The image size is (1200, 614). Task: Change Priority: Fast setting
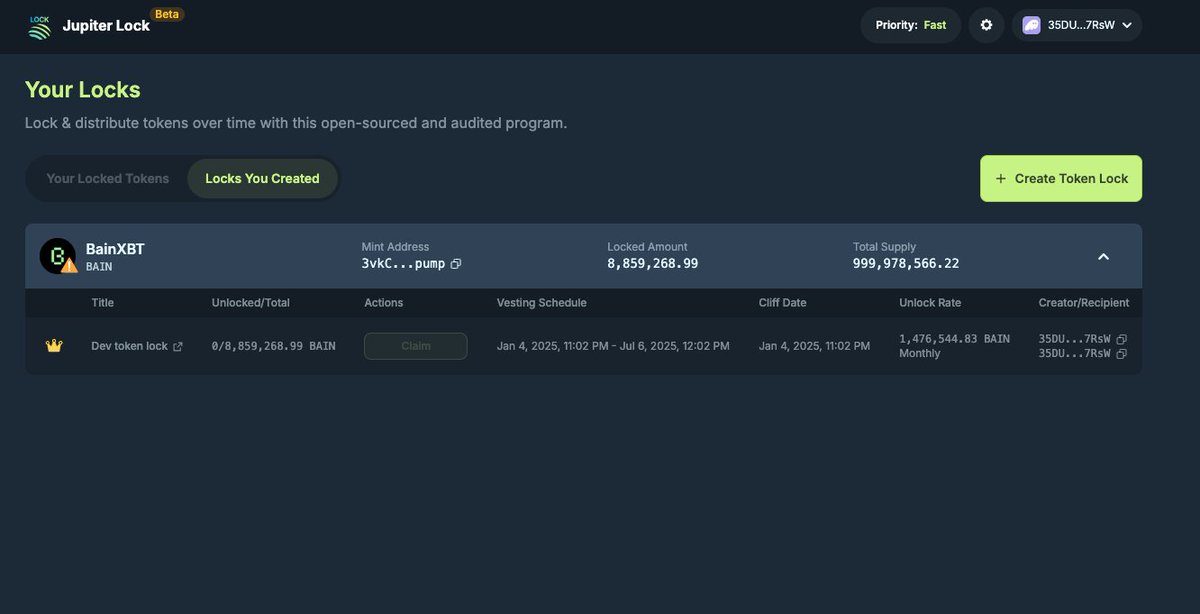(910, 25)
